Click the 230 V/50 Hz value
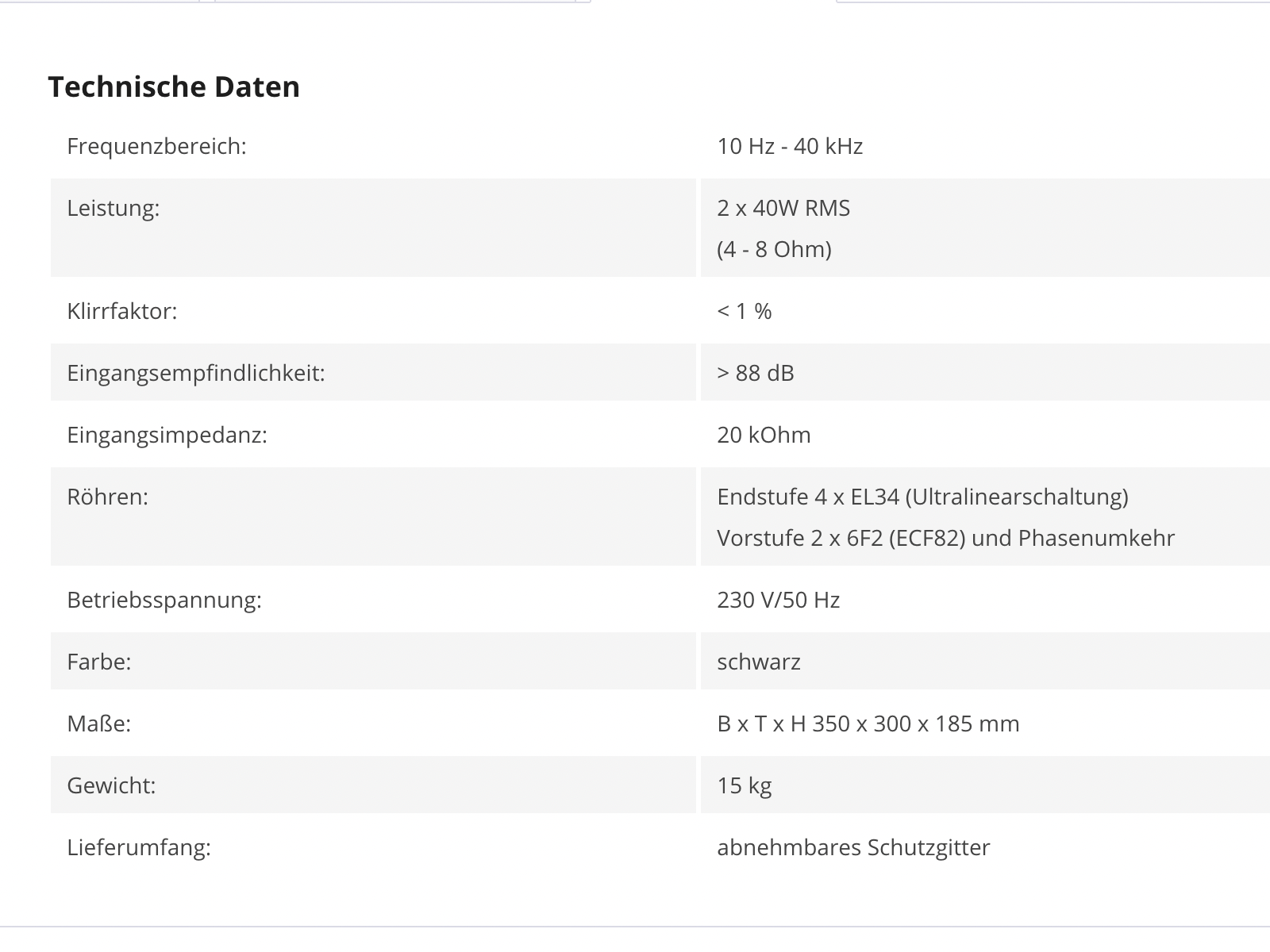 pyautogui.click(x=779, y=601)
